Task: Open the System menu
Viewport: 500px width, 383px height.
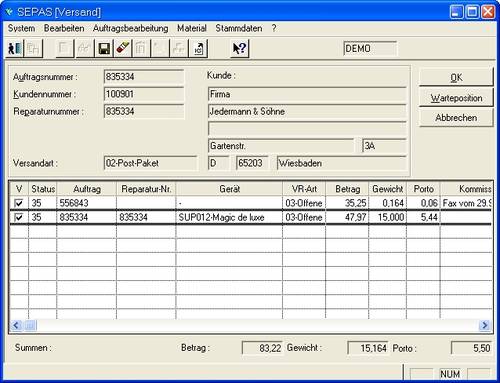Action: pos(21,28)
